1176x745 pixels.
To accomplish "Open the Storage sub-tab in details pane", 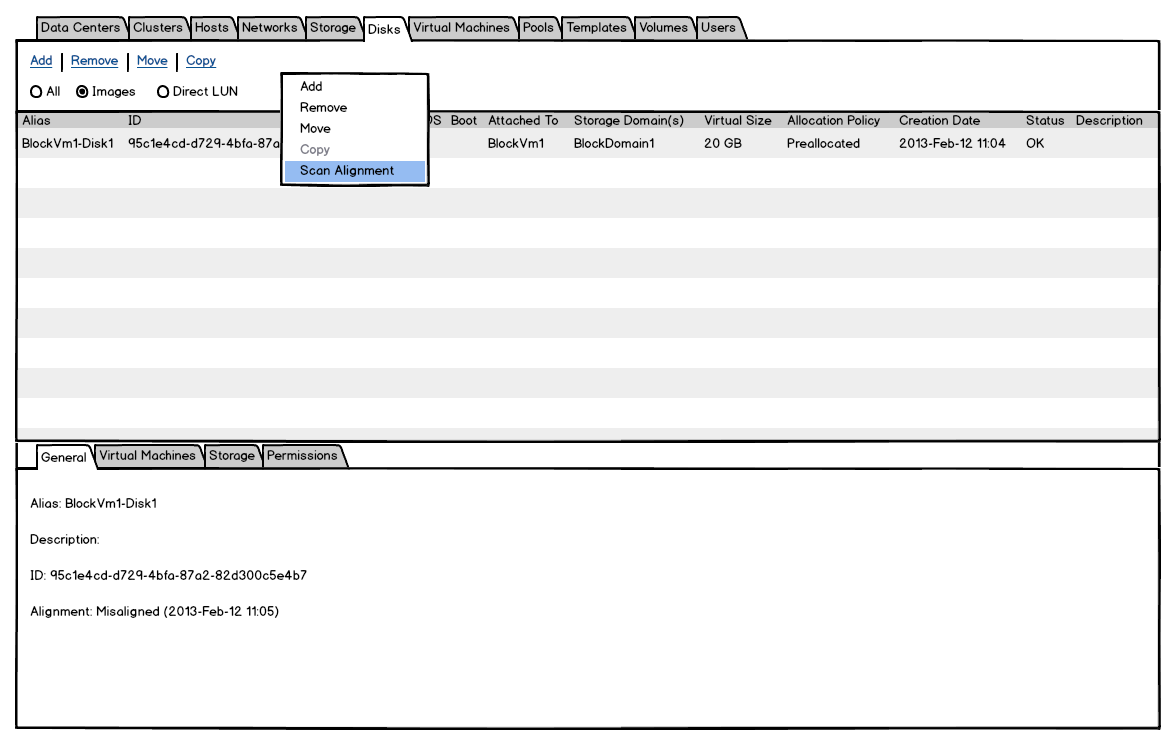I will click(x=231, y=456).
